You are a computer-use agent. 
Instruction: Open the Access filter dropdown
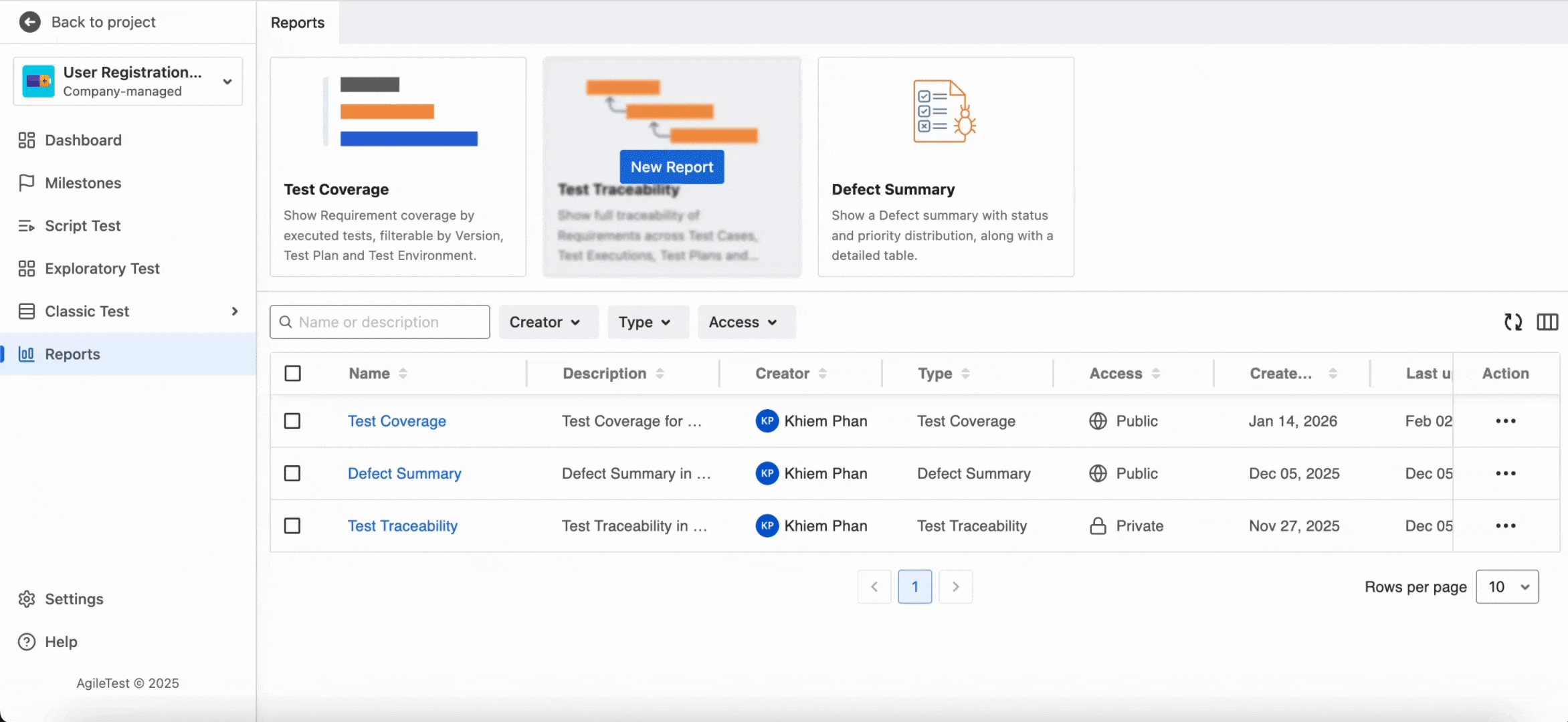click(x=743, y=322)
